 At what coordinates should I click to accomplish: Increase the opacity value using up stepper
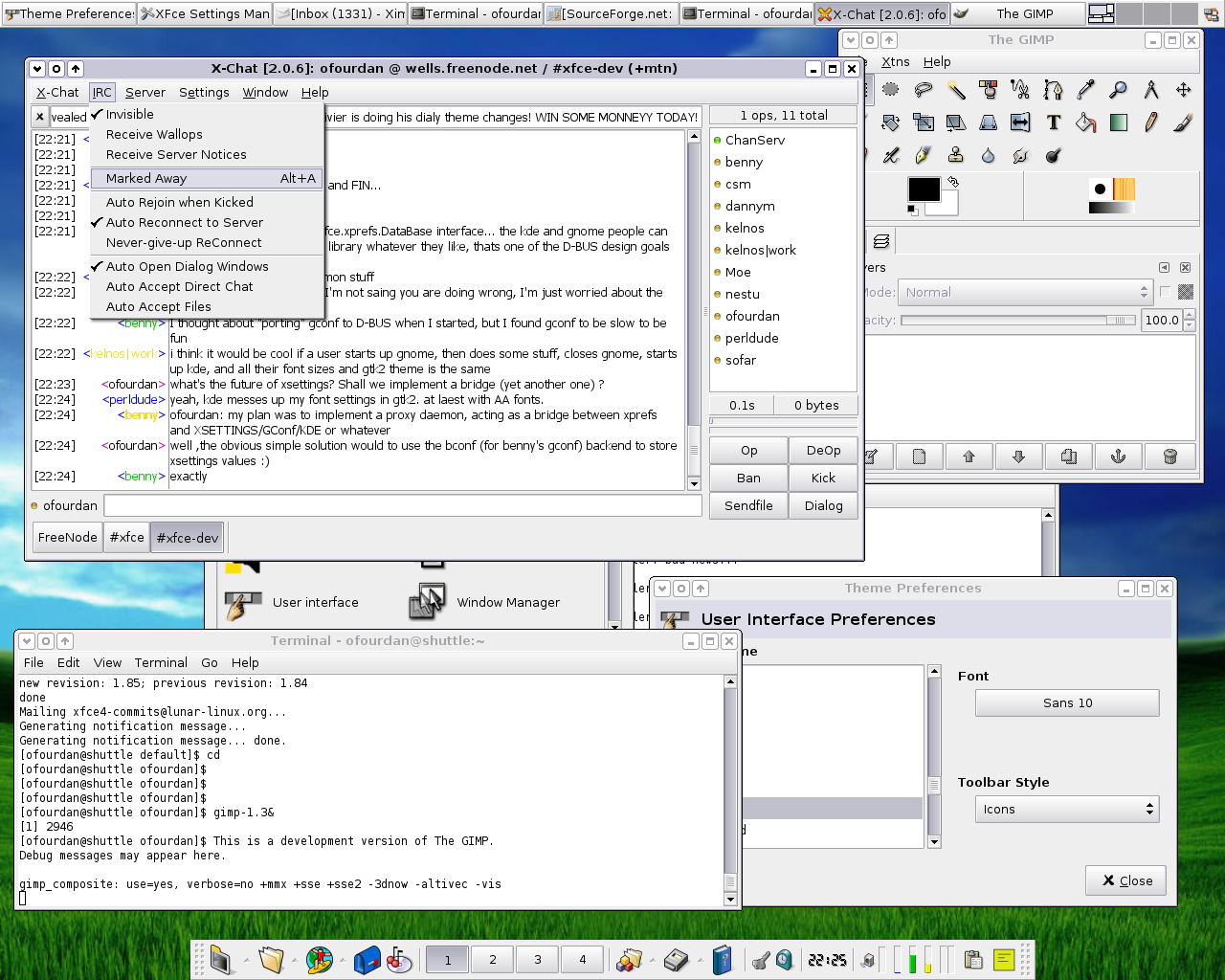(1190, 315)
